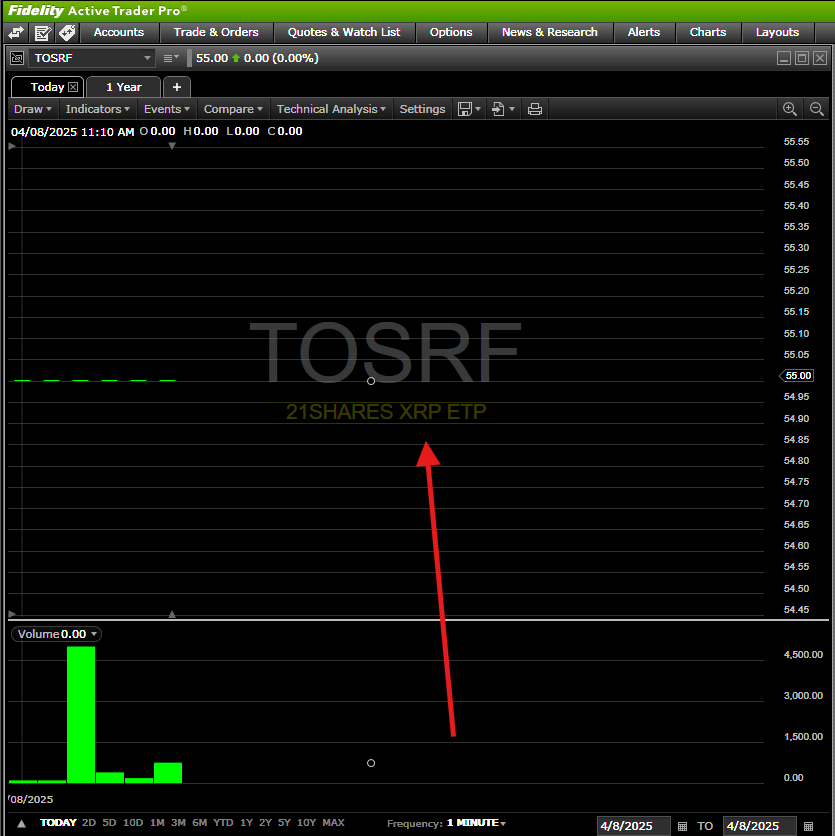Maximize the chart window panel
Viewport: 835px width, 836px height.
pos(801,58)
